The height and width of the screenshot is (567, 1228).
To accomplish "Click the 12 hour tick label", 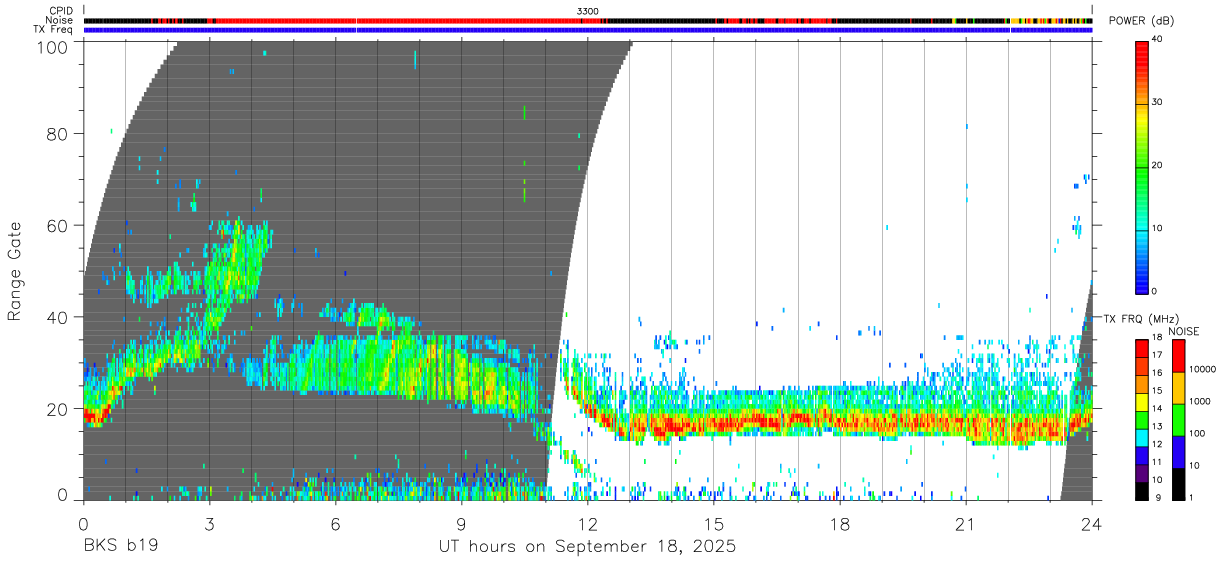I will click(x=588, y=525).
